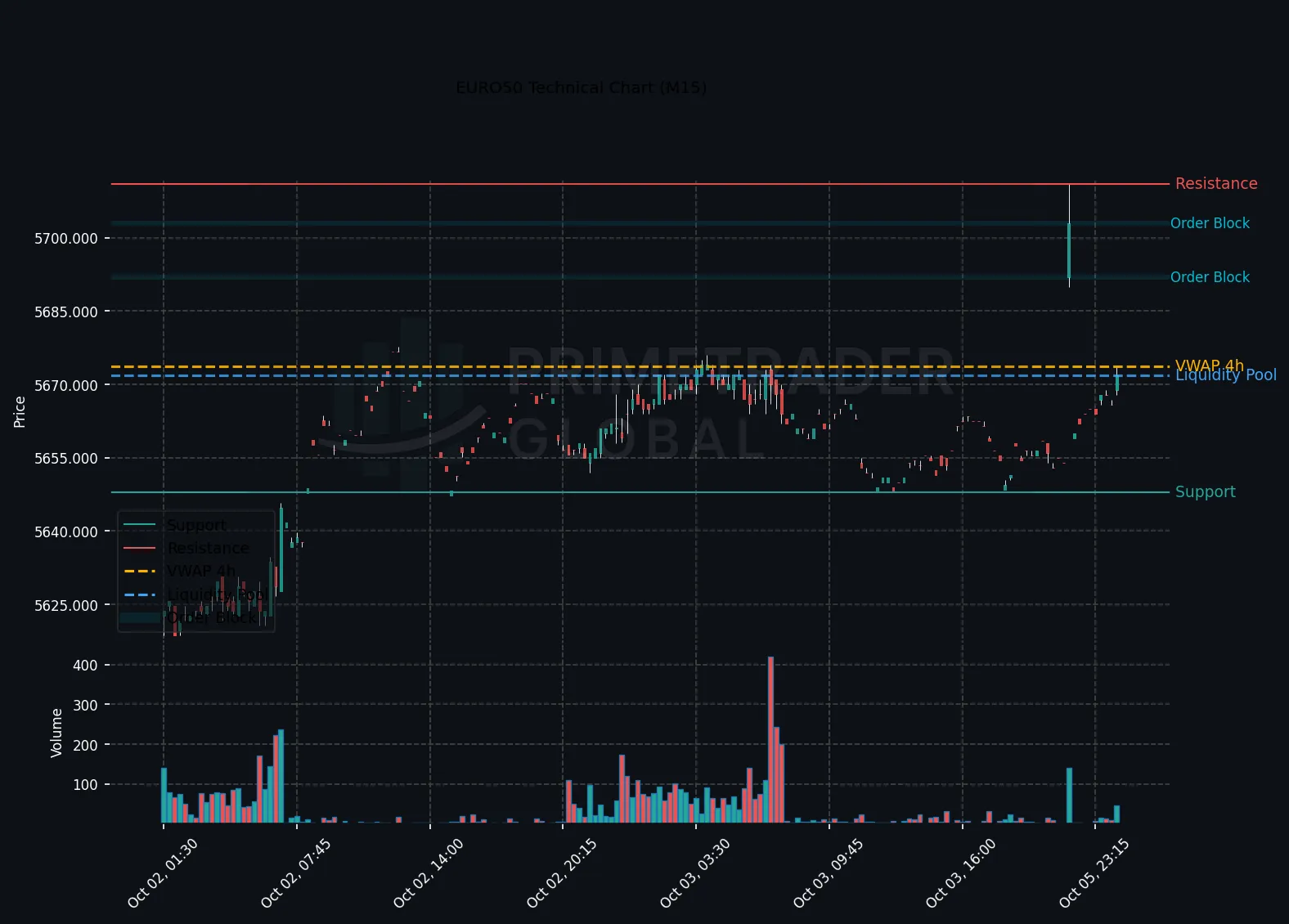Click the 200 volume axis tick
The image size is (1289, 924).
coord(85,745)
